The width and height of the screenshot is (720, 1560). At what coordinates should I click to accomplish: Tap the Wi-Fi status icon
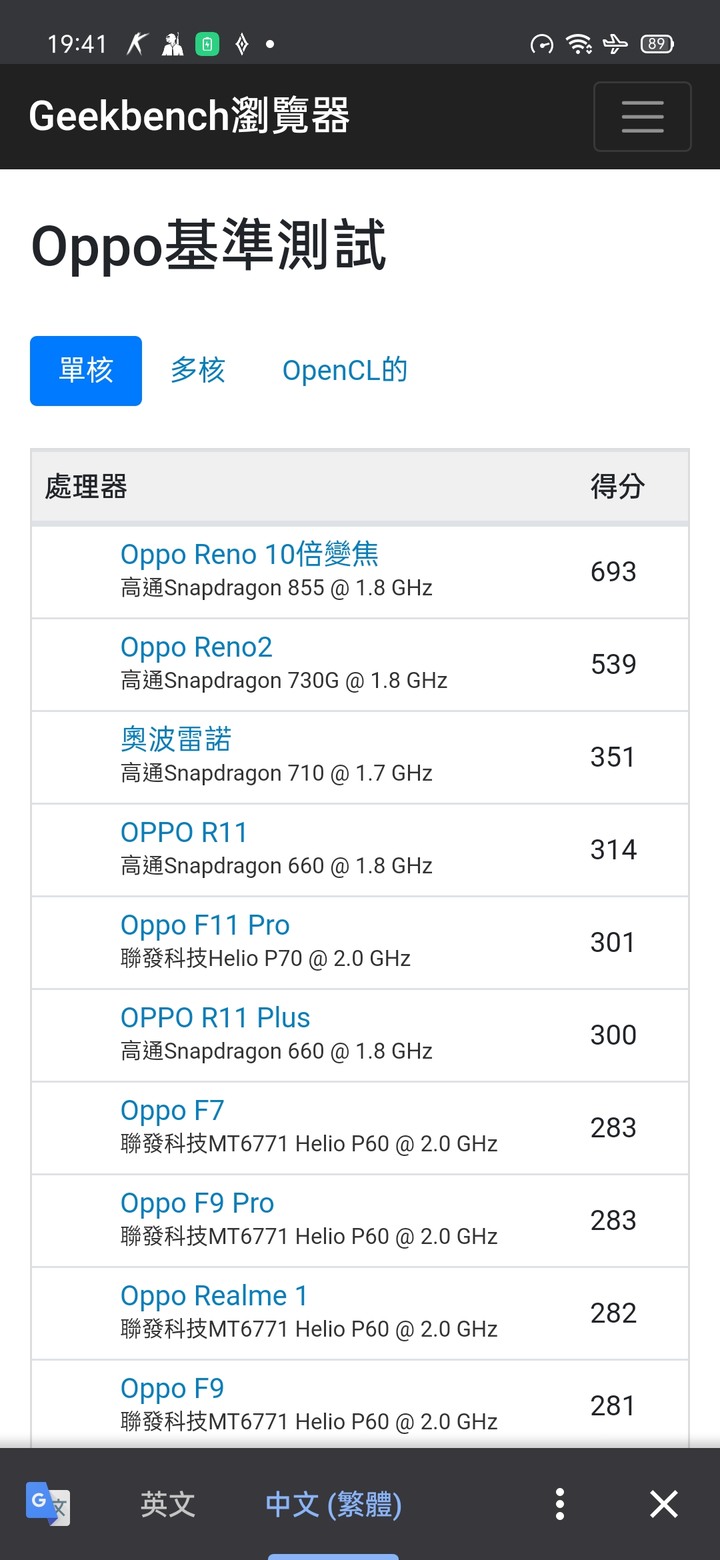pos(578,44)
